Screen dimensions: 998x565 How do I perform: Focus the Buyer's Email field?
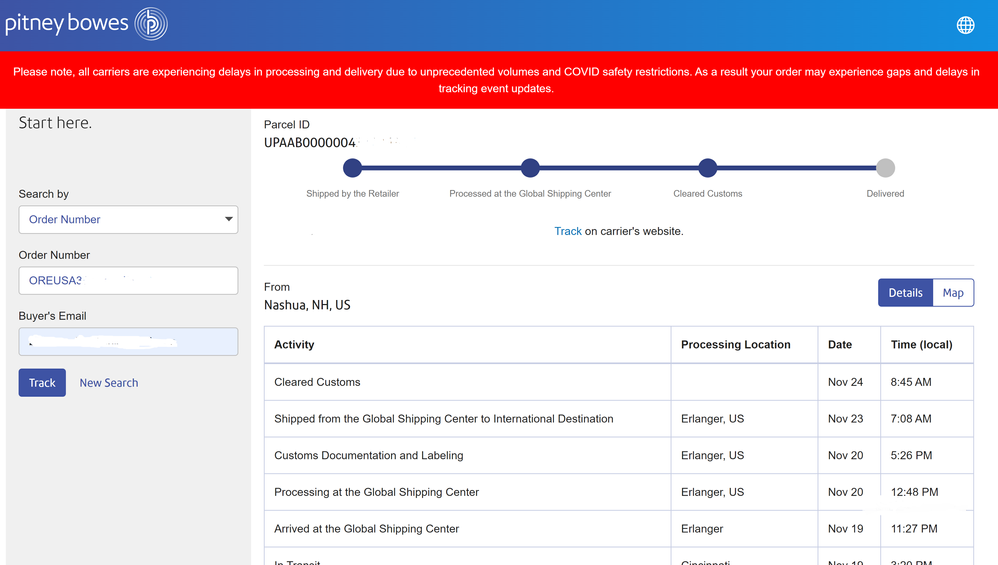128,342
